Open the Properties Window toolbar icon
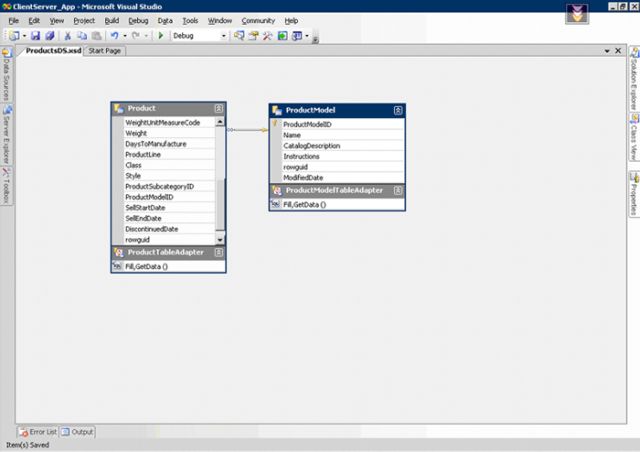The height and width of the screenshot is (452, 640). tap(253, 36)
